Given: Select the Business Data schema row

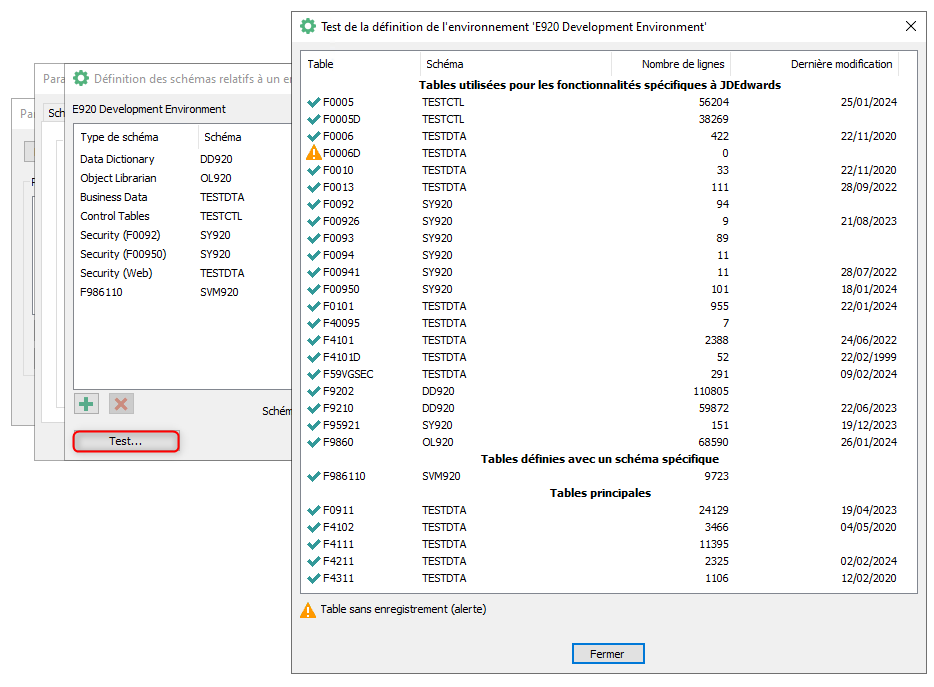Looking at the screenshot, I should coord(182,197).
